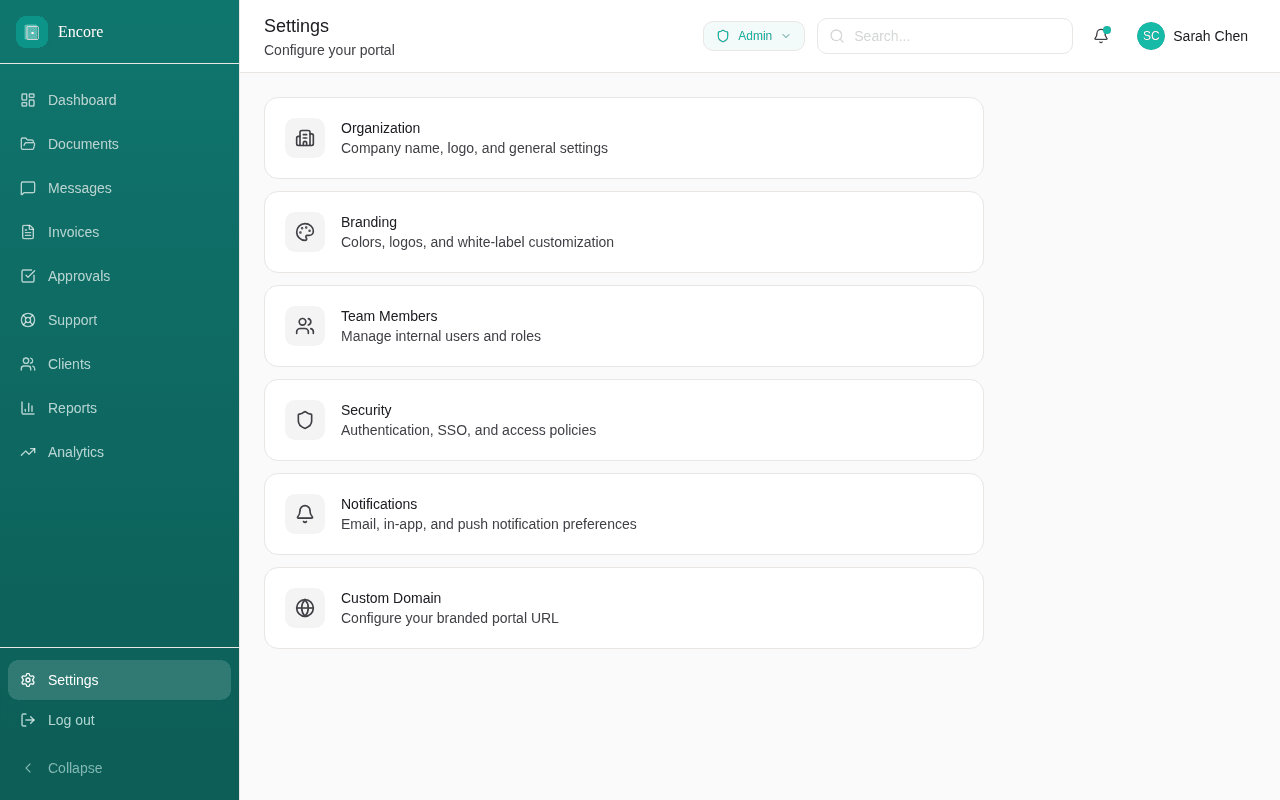This screenshot has width=1280, height=800.
Task: Click inside the Search field
Action: pos(944,36)
